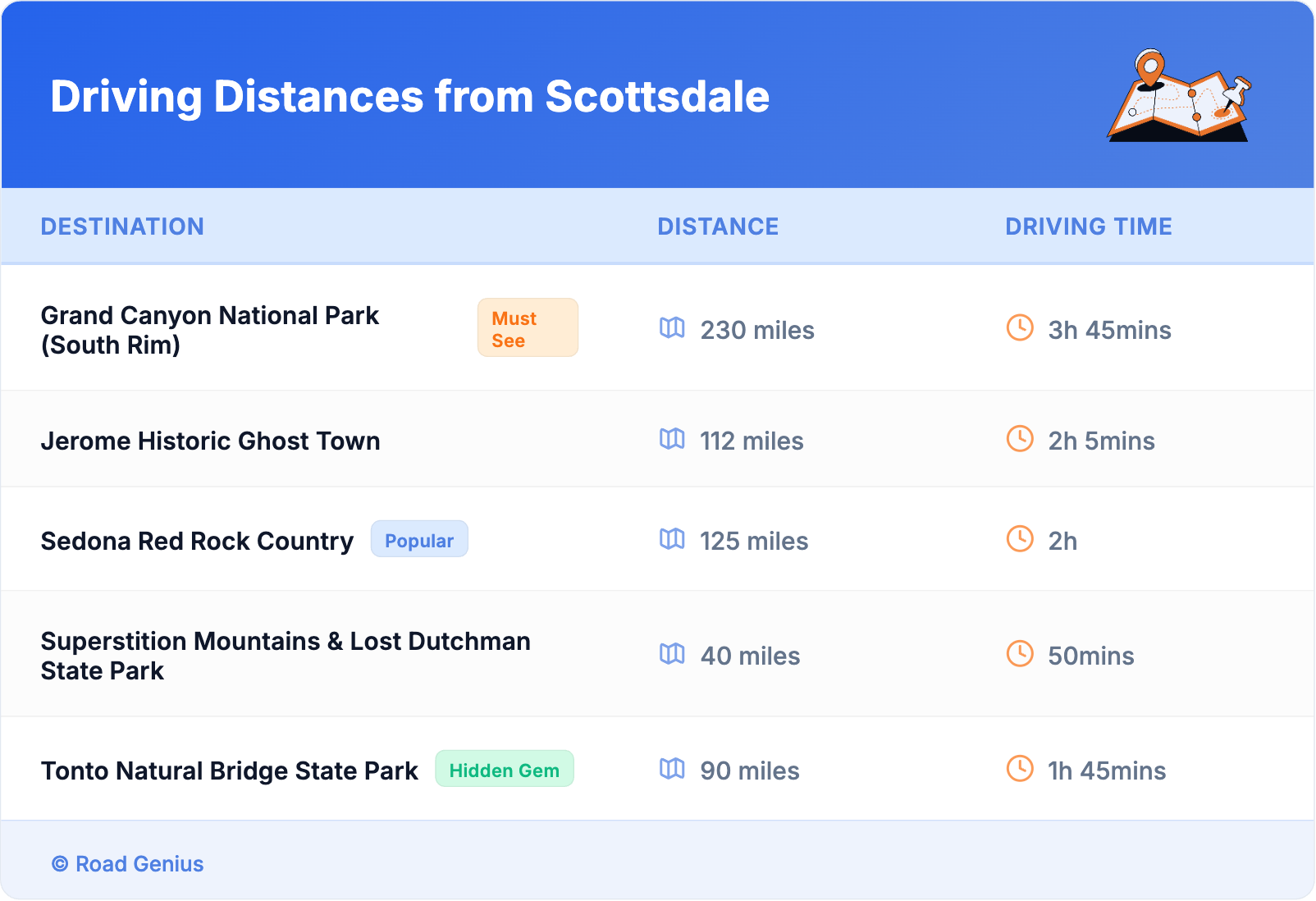Screen dimensions: 1316x901
Task: Select the Hidden Gem badge
Action: (504, 770)
